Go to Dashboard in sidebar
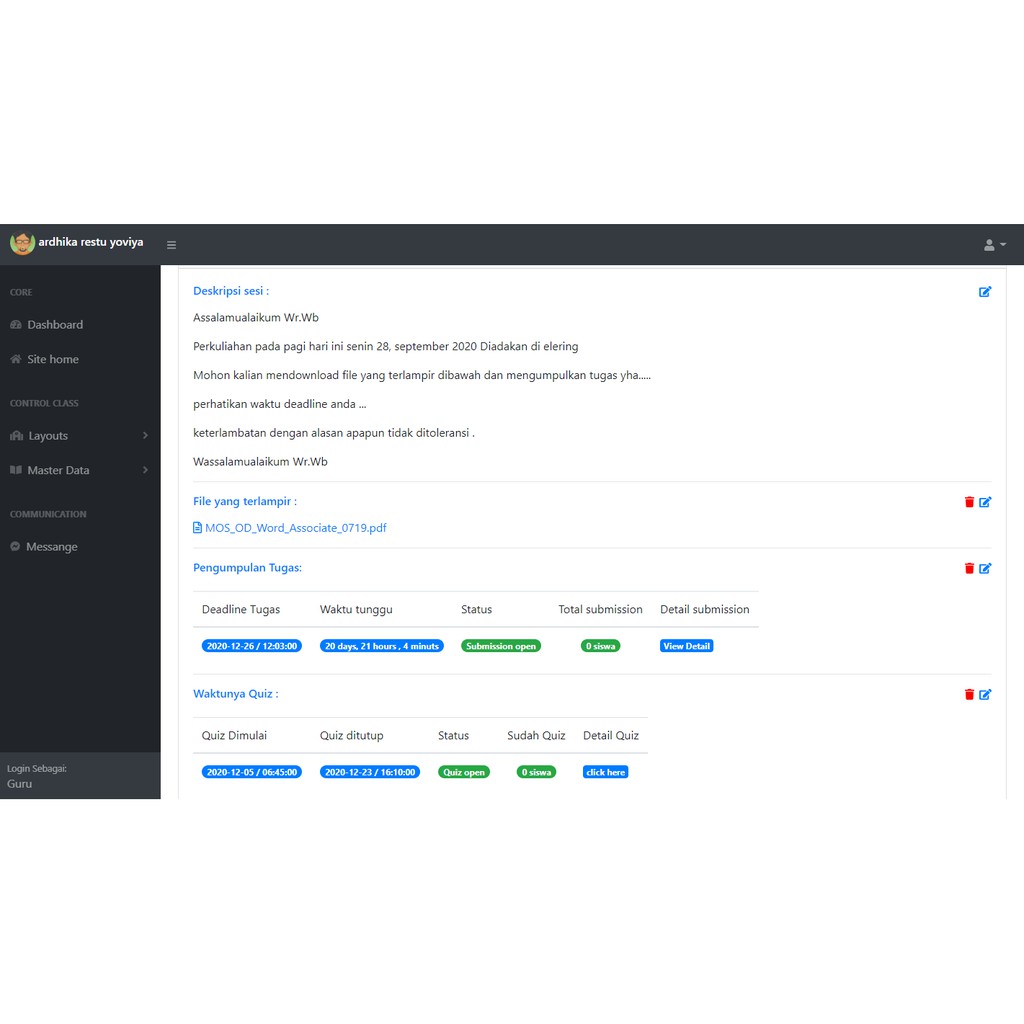This screenshot has width=1024, height=1024. 55,325
